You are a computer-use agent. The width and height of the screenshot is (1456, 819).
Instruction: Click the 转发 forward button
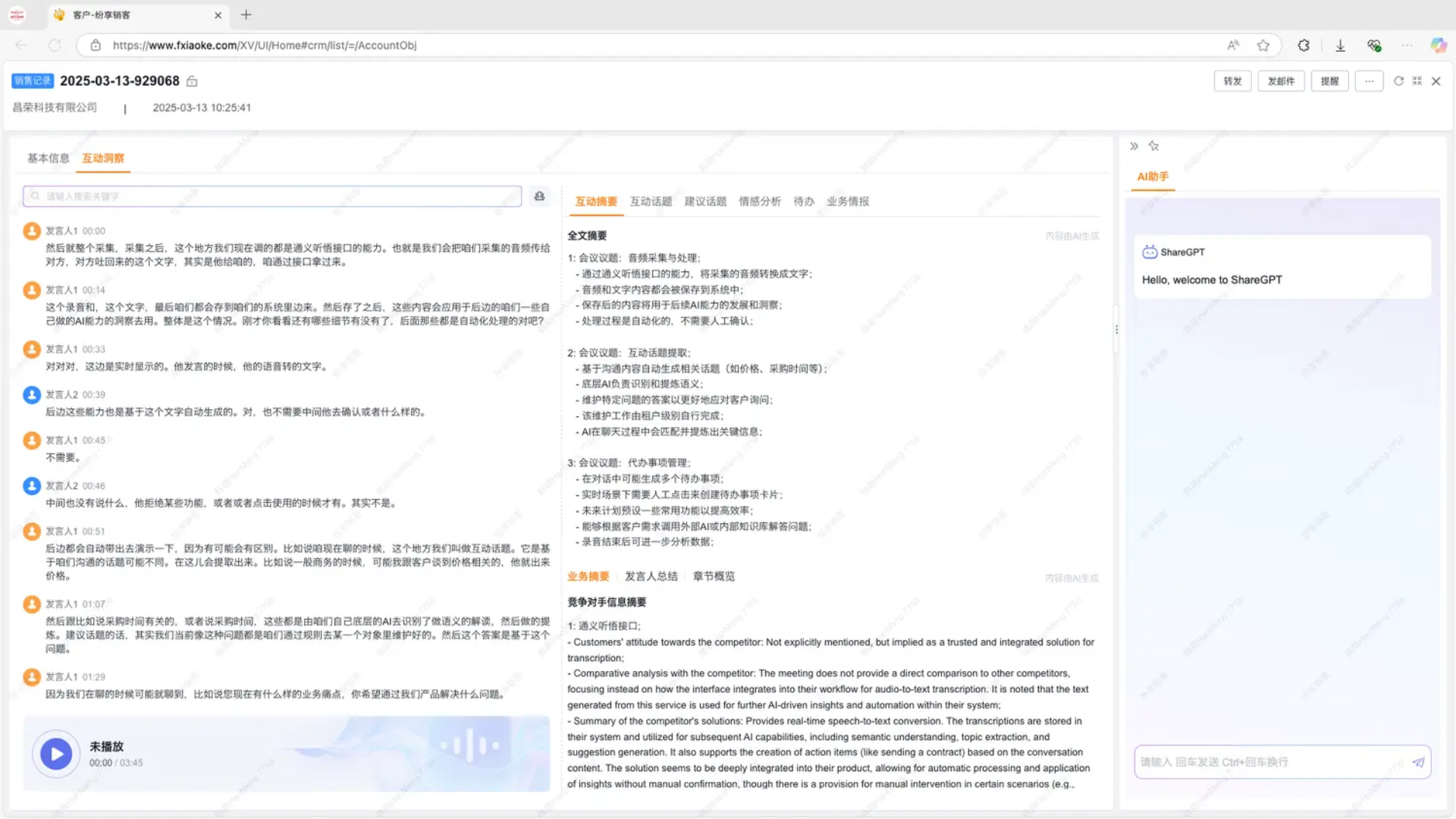[x=1232, y=81]
